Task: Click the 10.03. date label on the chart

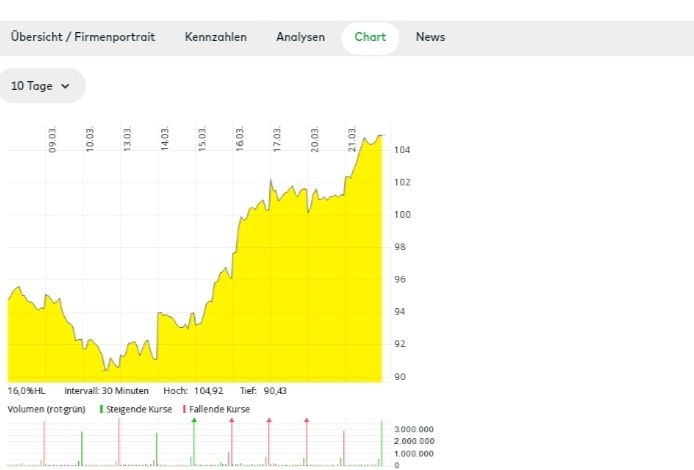Action: 90,139
